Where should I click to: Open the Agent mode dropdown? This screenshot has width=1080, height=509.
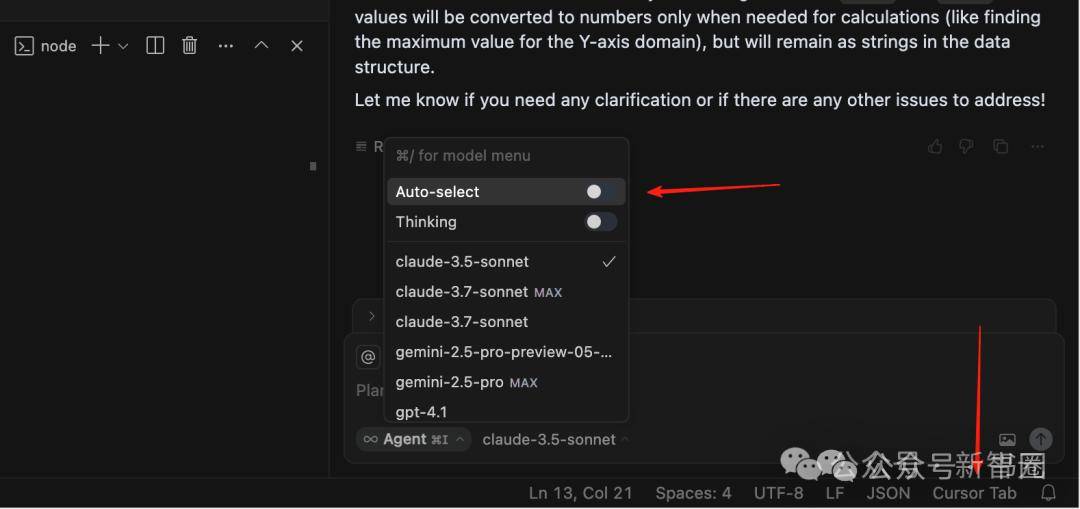413,439
